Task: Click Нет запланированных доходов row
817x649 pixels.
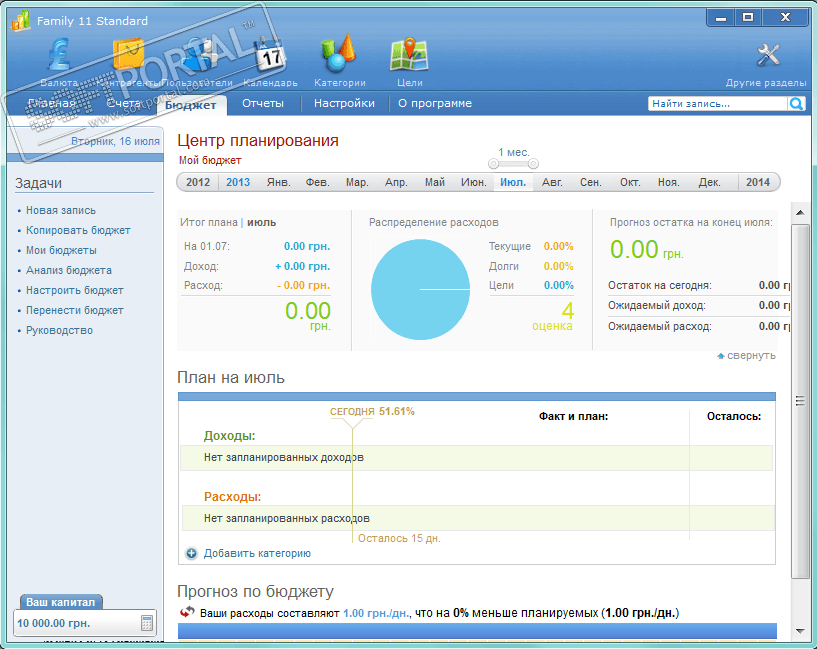Action: pyautogui.click(x=476, y=458)
